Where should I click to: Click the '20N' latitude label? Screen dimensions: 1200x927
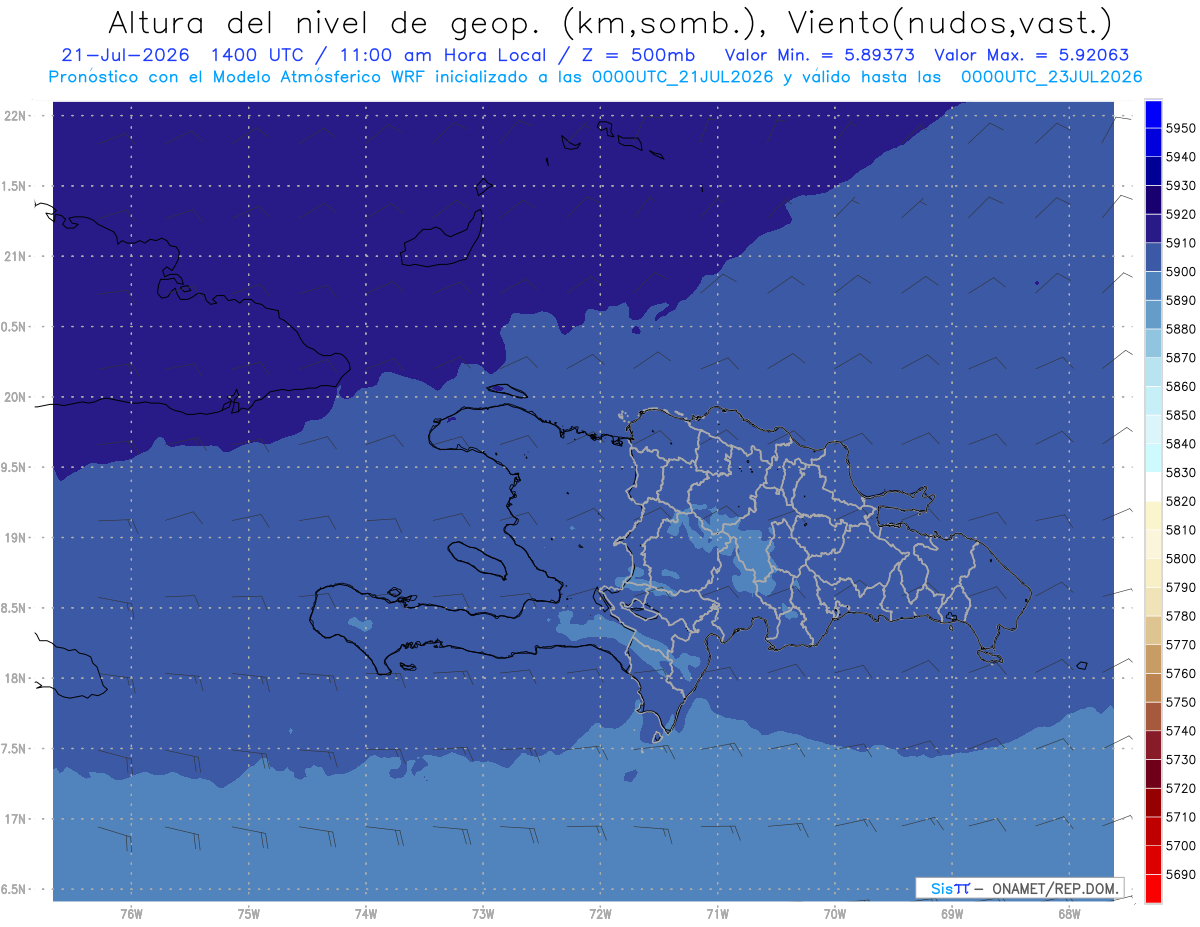[15, 397]
